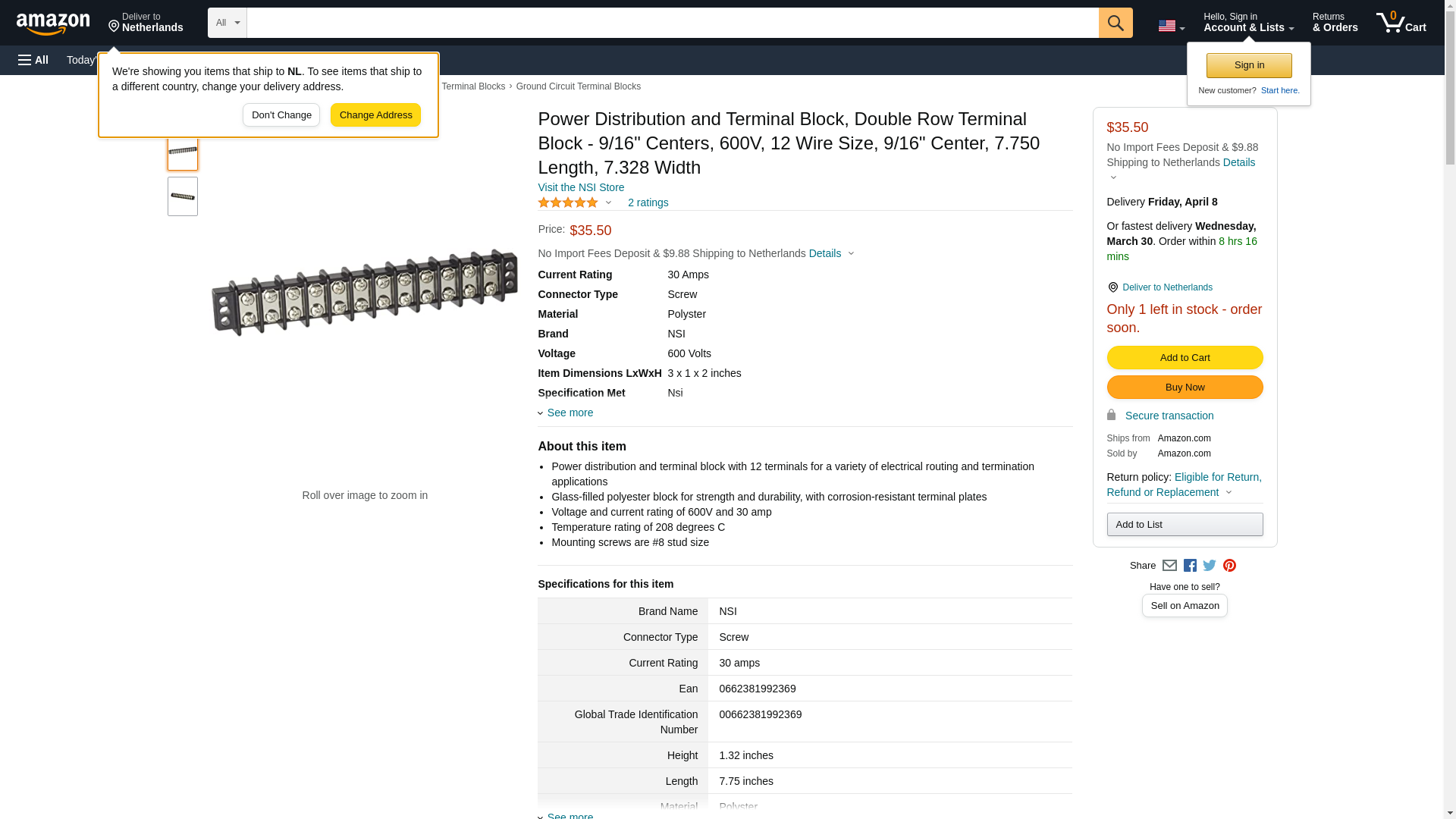The image size is (1456, 819).
Task: Open the All hamburger menu
Action: pyautogui.click(x=33, y=60)
